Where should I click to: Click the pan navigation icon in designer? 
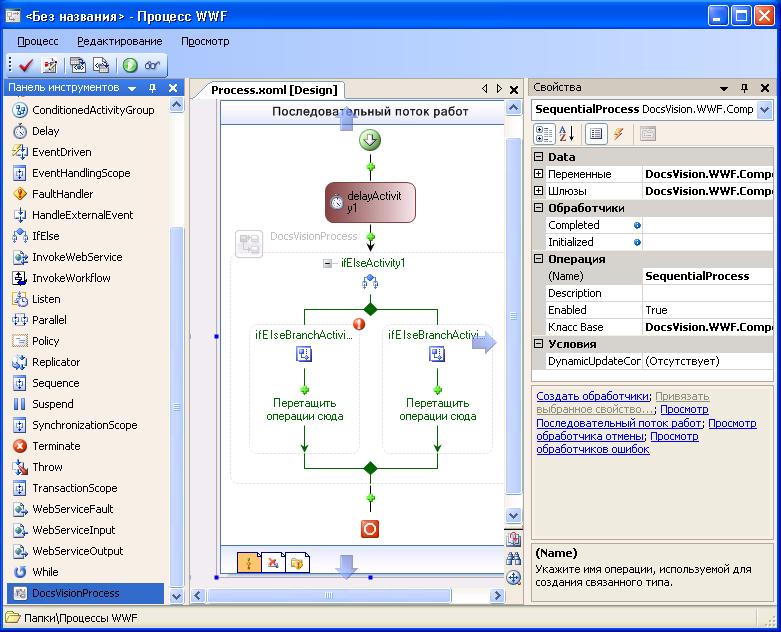click(514, 578)
